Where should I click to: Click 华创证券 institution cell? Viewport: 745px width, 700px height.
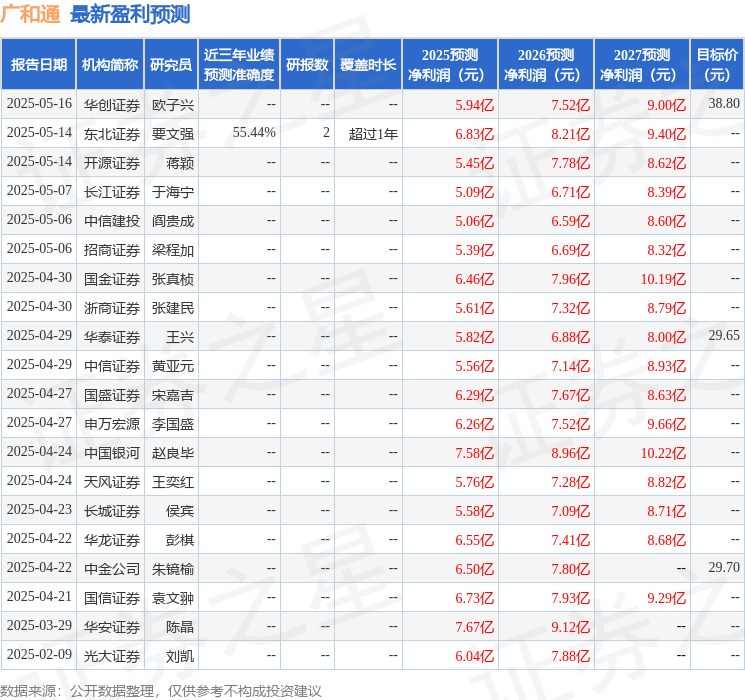point(112,105)
